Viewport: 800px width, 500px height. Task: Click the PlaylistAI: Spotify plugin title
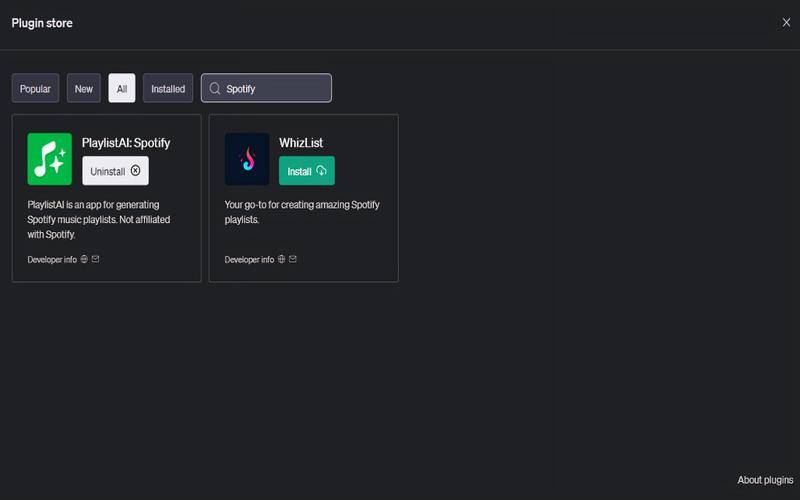(x=126, y=143)
